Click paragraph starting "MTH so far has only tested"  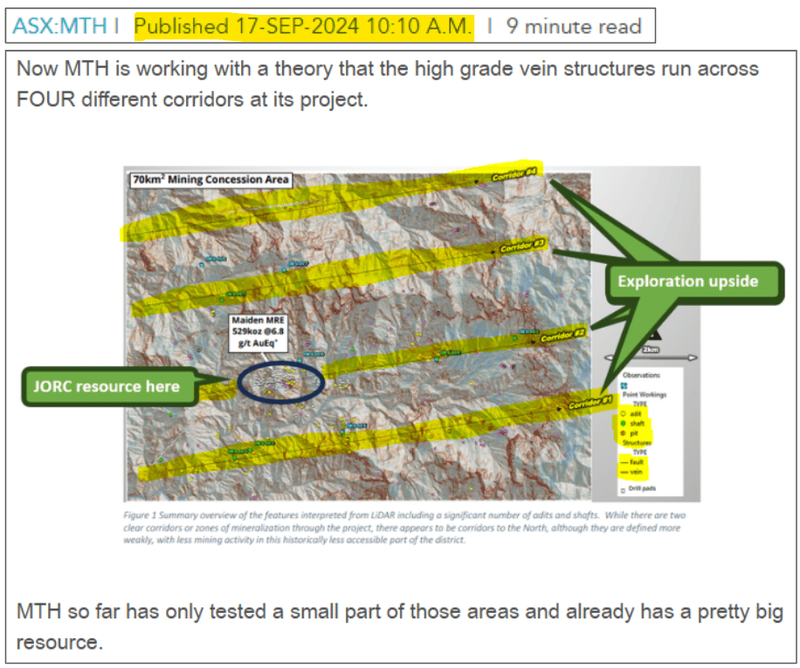pos(399,626)
